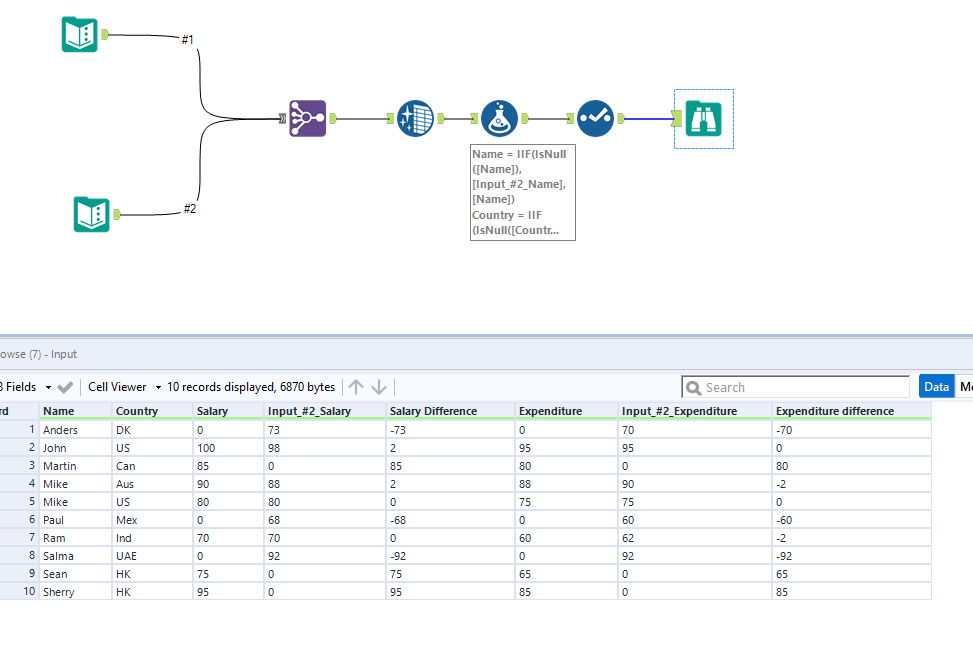Select the Select tool with checkmark icon
The height and width of the screenshot is (647, 973).
[595, 118]
